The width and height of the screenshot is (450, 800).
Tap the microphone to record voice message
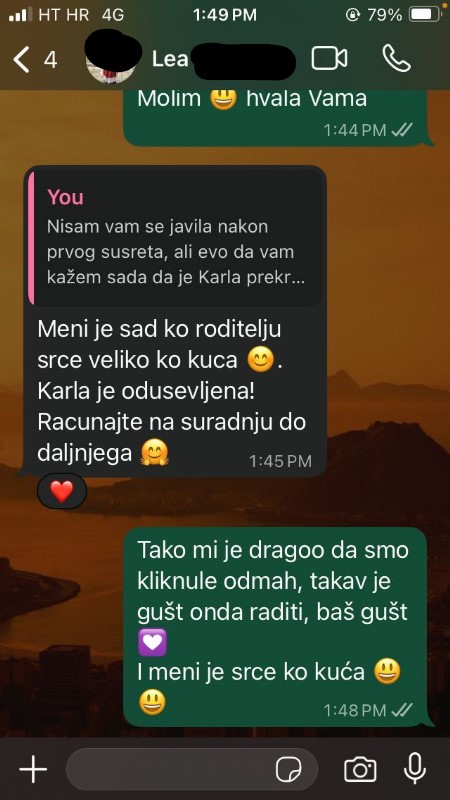415,768
